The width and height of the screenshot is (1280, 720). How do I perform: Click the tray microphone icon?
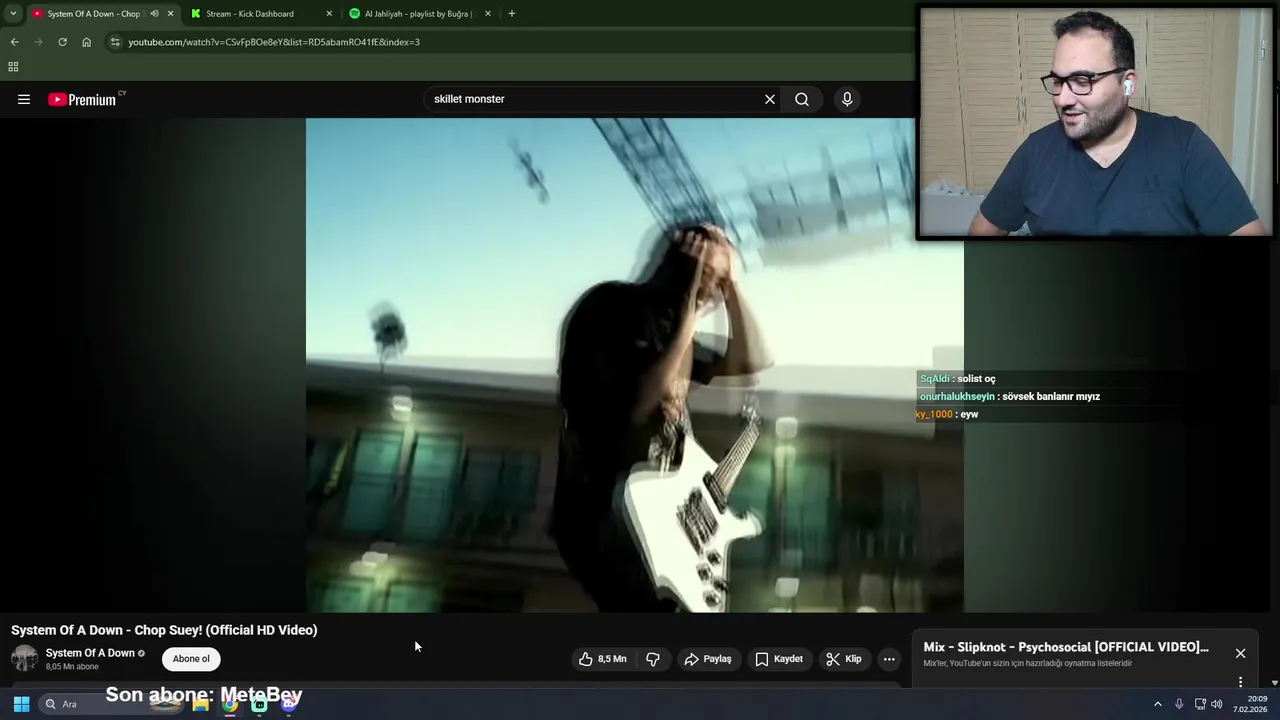point(1179,704)
